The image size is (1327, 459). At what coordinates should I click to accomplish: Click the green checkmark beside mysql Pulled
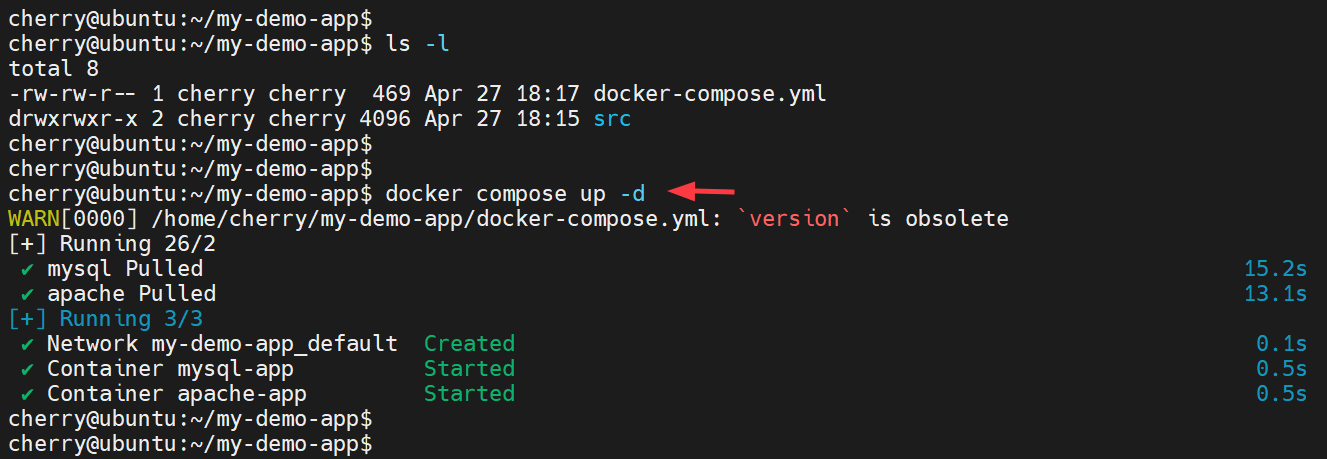tap(28, 269)
